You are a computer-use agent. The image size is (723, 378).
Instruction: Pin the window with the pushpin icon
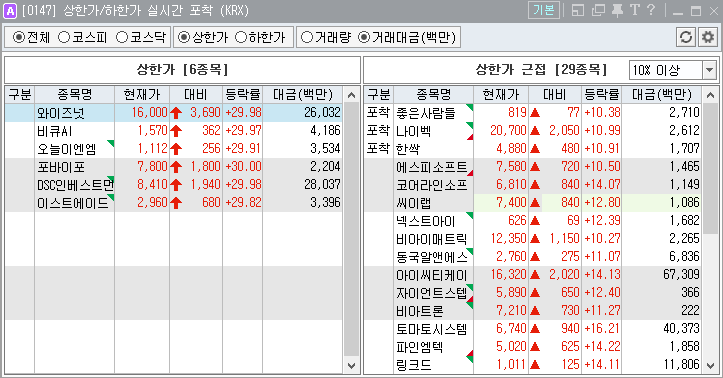click(617, 10)
